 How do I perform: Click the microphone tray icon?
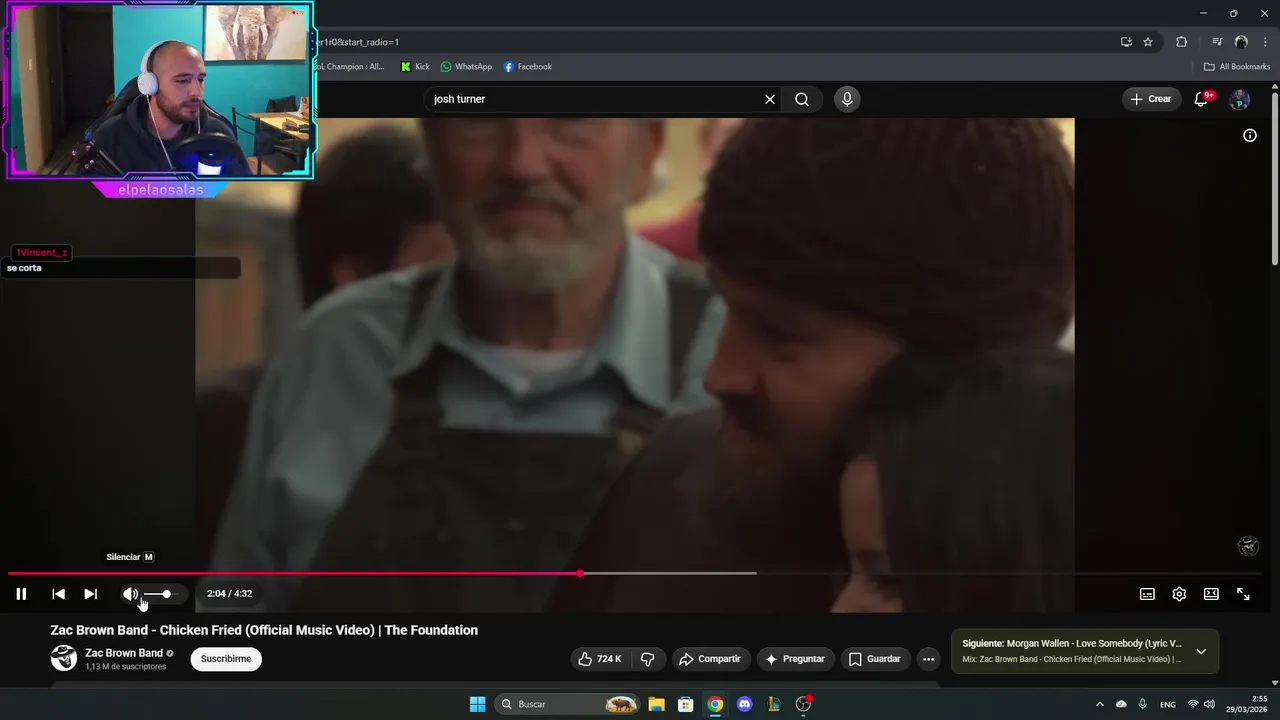pyautogui.click(x=1143, y=704)
